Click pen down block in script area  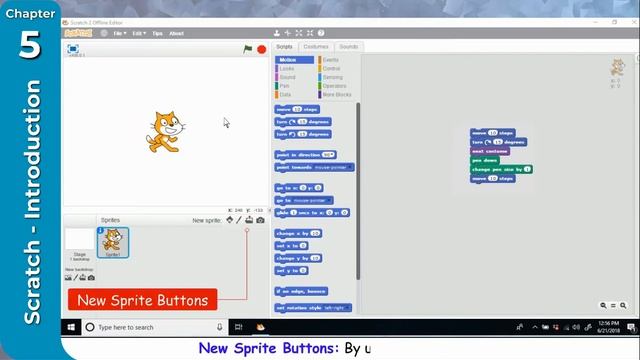(x=484, y=160)
